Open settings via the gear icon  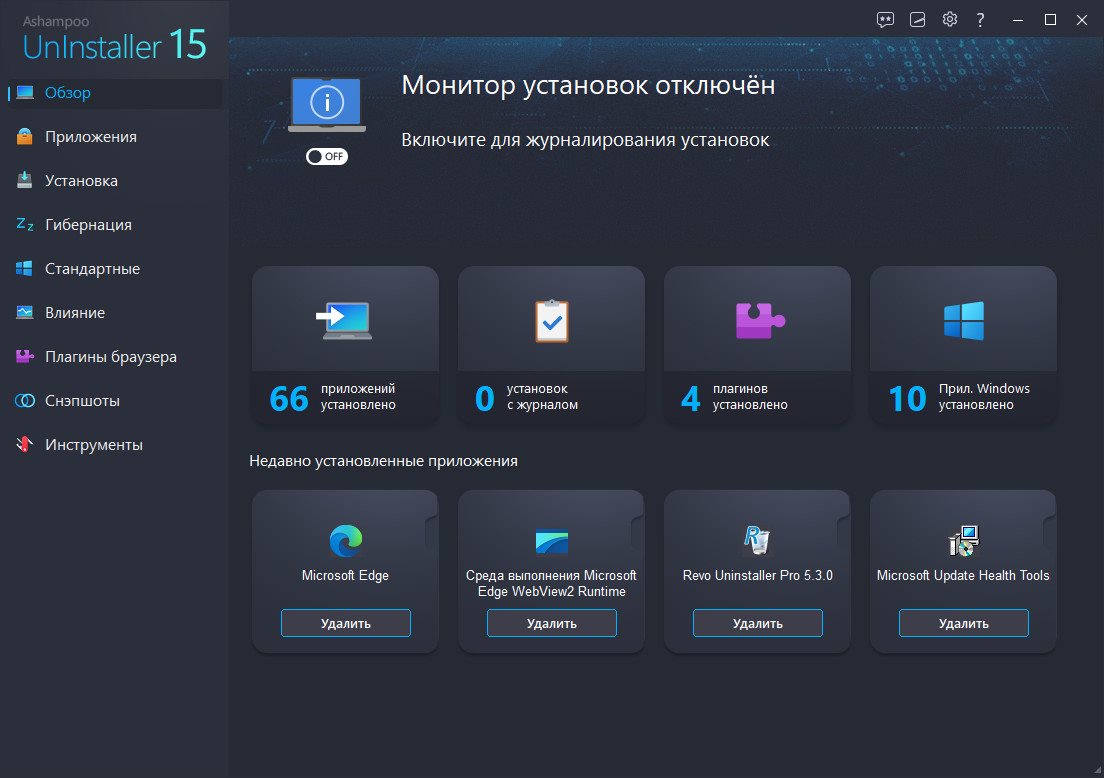[950, 19]
